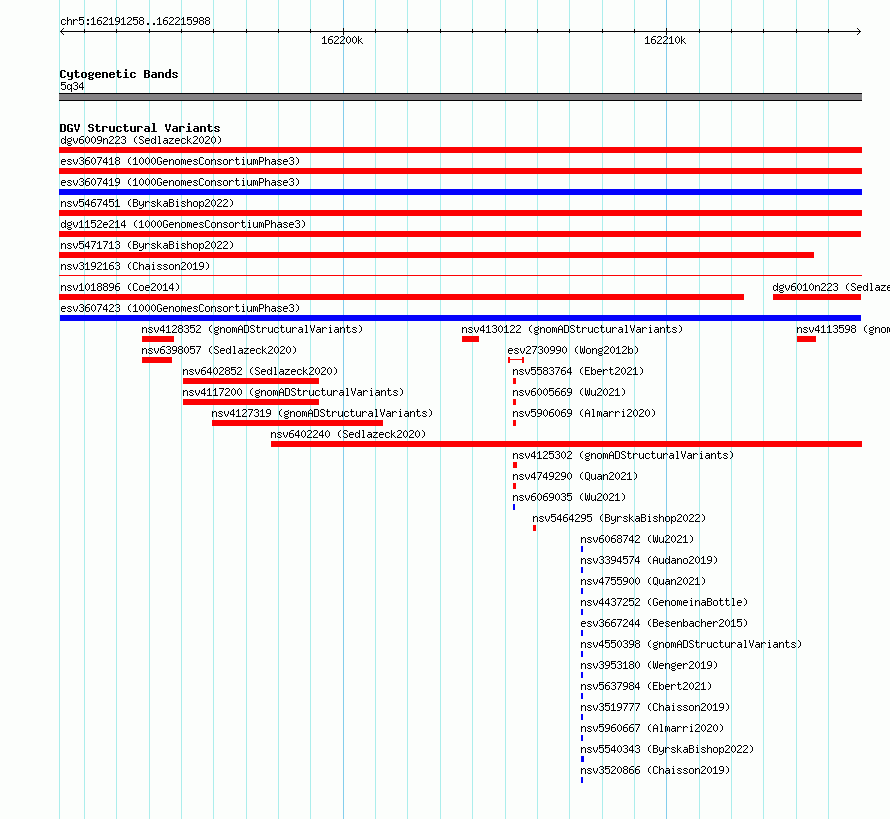Image resolution: width=890 pixels, height=819 pixels.
Task: Open nsv1018896 (Coe2014) variant label
Action: [120, 287]
